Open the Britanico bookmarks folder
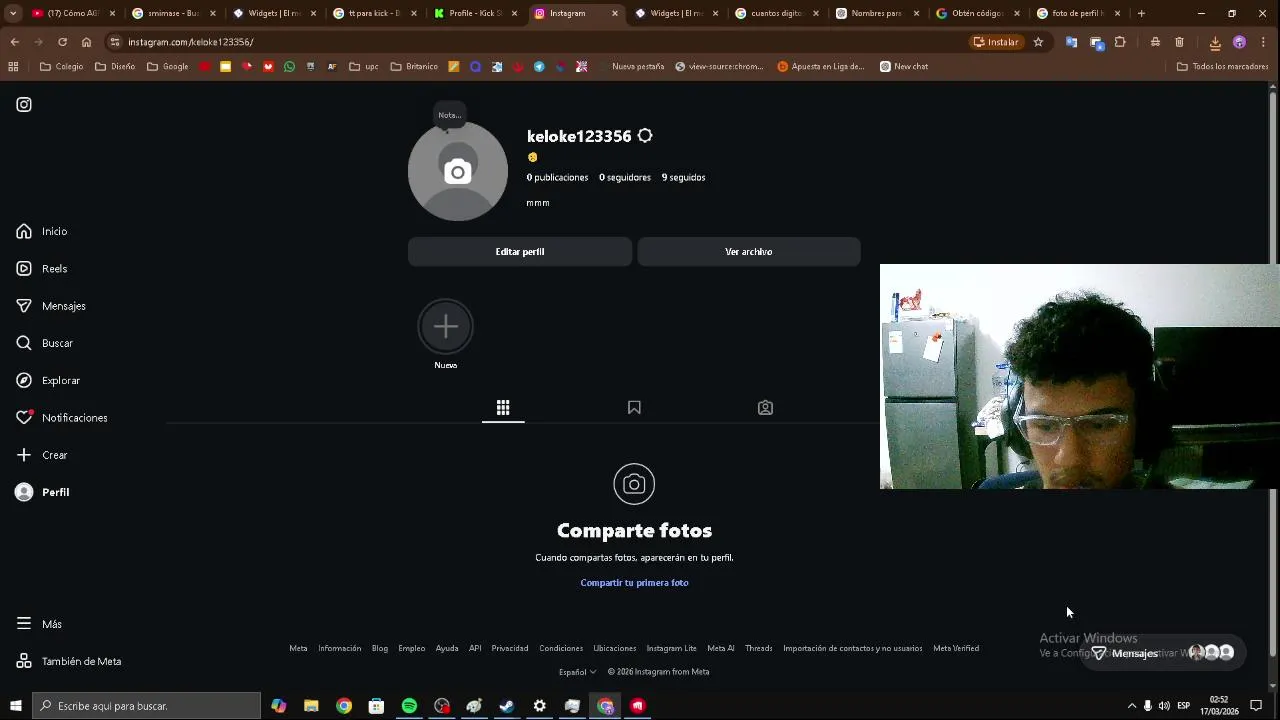 tap(414, 67)
